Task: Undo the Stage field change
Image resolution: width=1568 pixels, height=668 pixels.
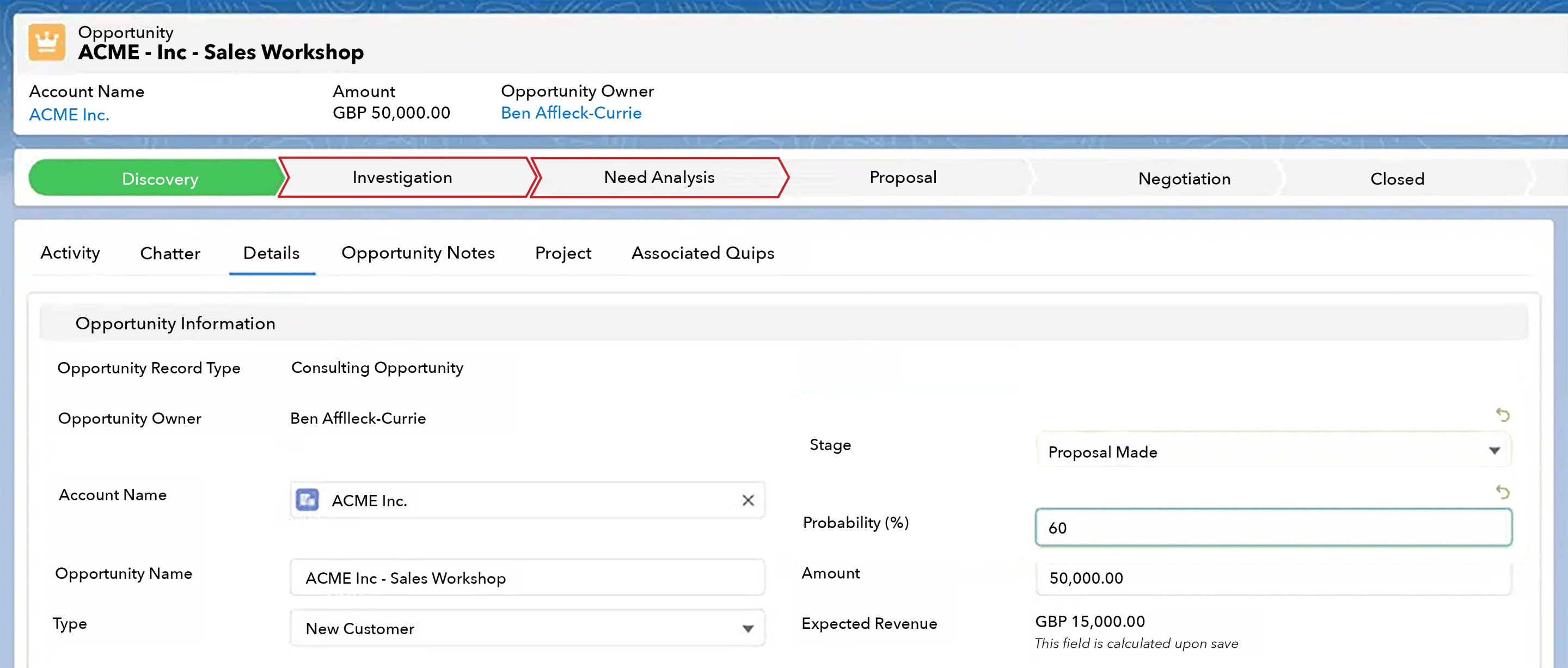Action: point(1502,415)
